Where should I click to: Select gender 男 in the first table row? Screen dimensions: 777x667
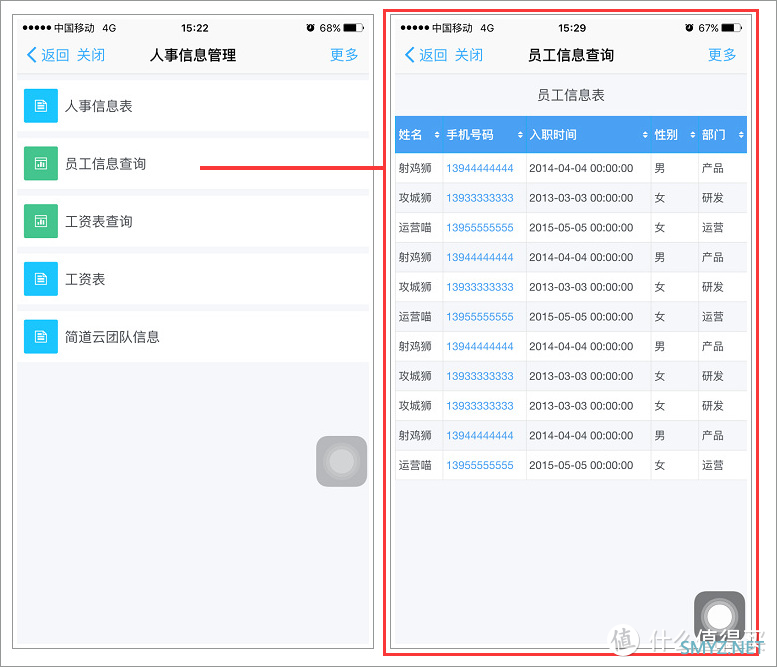[660, 168]
